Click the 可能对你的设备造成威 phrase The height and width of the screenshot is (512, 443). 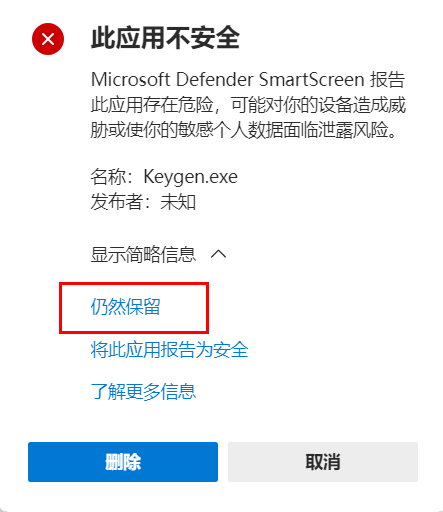tap(318, 105)
